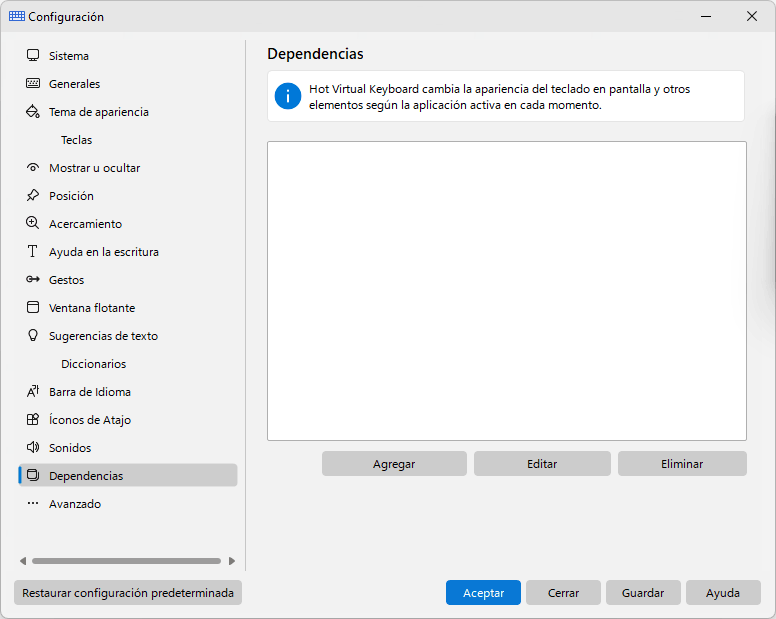
Task: Click the Barra de Idioma language icon
Action: pyautogui.click(x=33, y=391)
